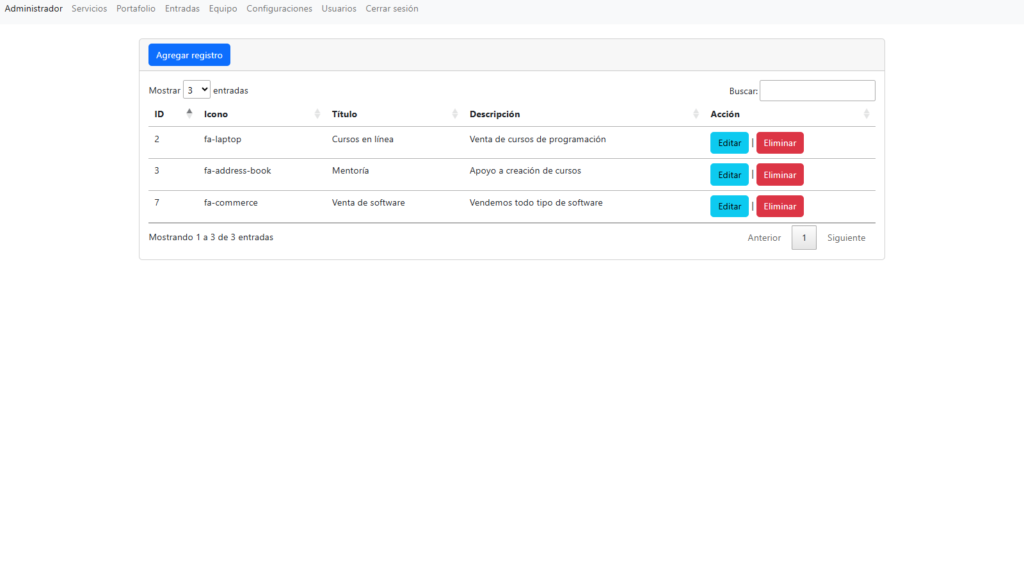
Task: Navigate to the Equipo section
Action: pos(223,9)
